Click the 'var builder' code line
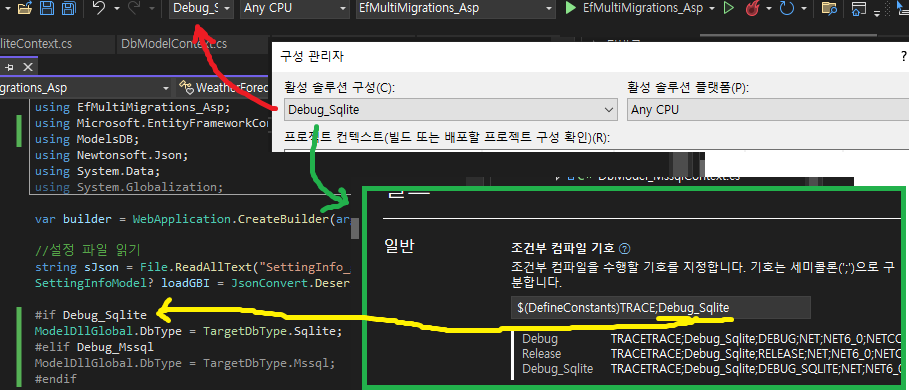 pyautogui.click(x=192, y=220)
